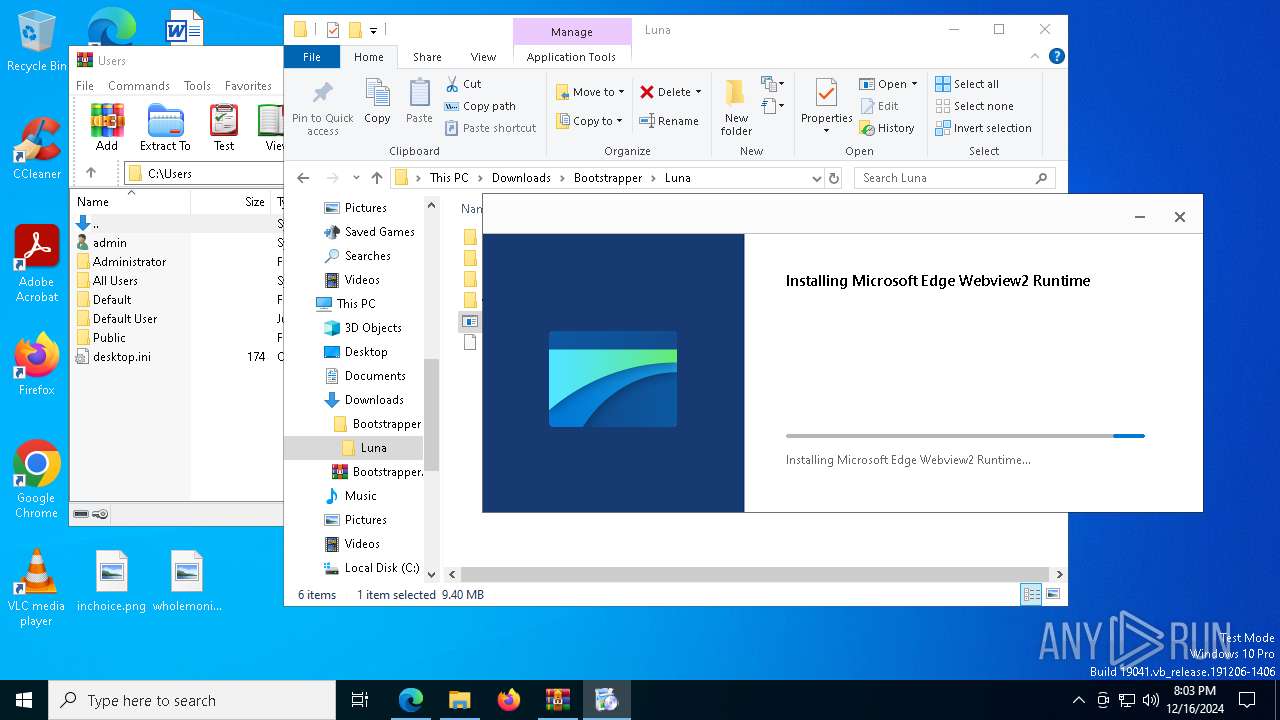The height and width of the screenshot is (720, 1280).
Task: Open the File tab in Explorer
Action: click(x=312, y=57)
